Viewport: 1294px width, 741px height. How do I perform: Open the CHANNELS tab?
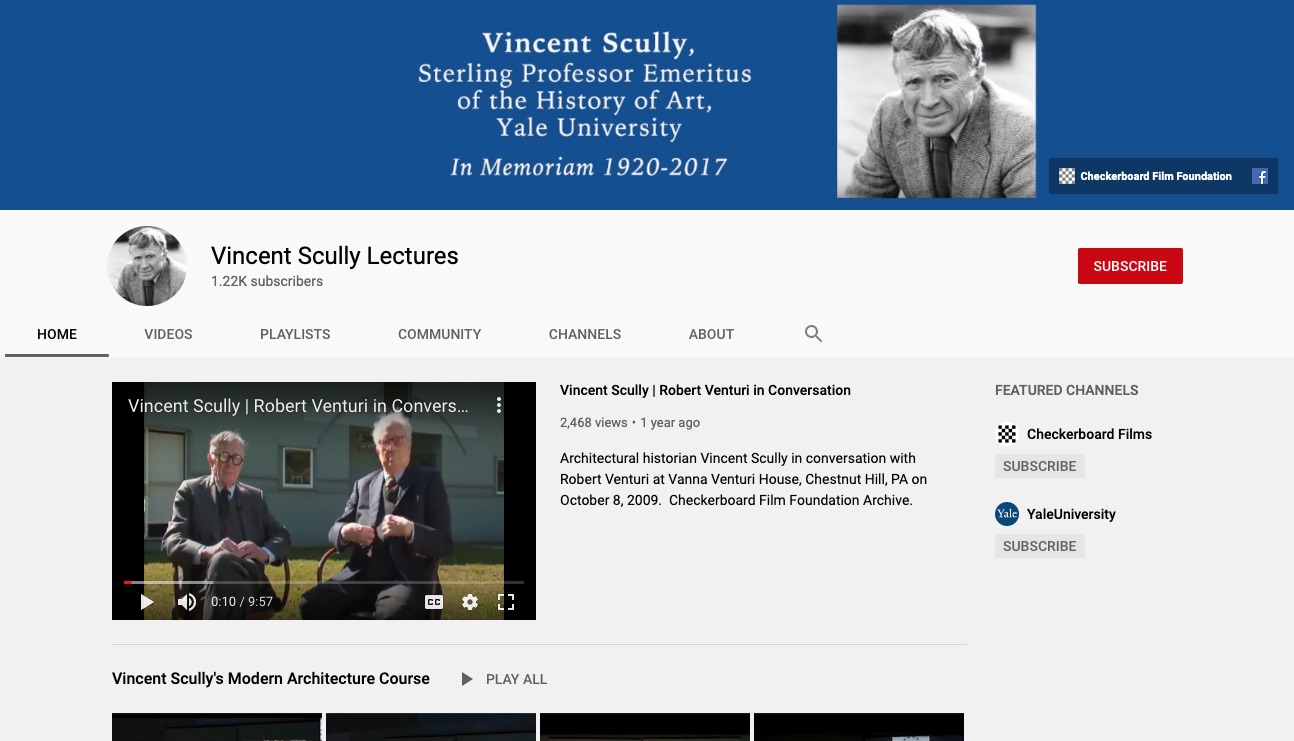(585, 334)
